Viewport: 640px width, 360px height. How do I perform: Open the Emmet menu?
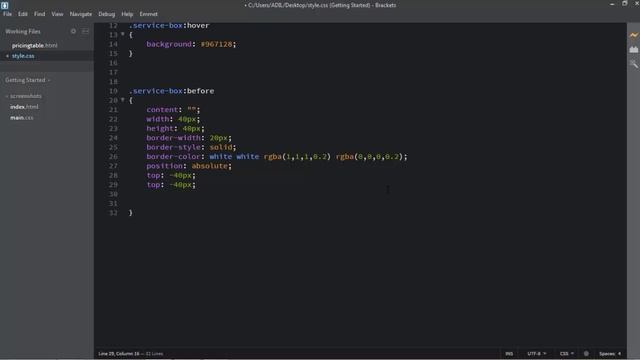click(x=149, y=14)
